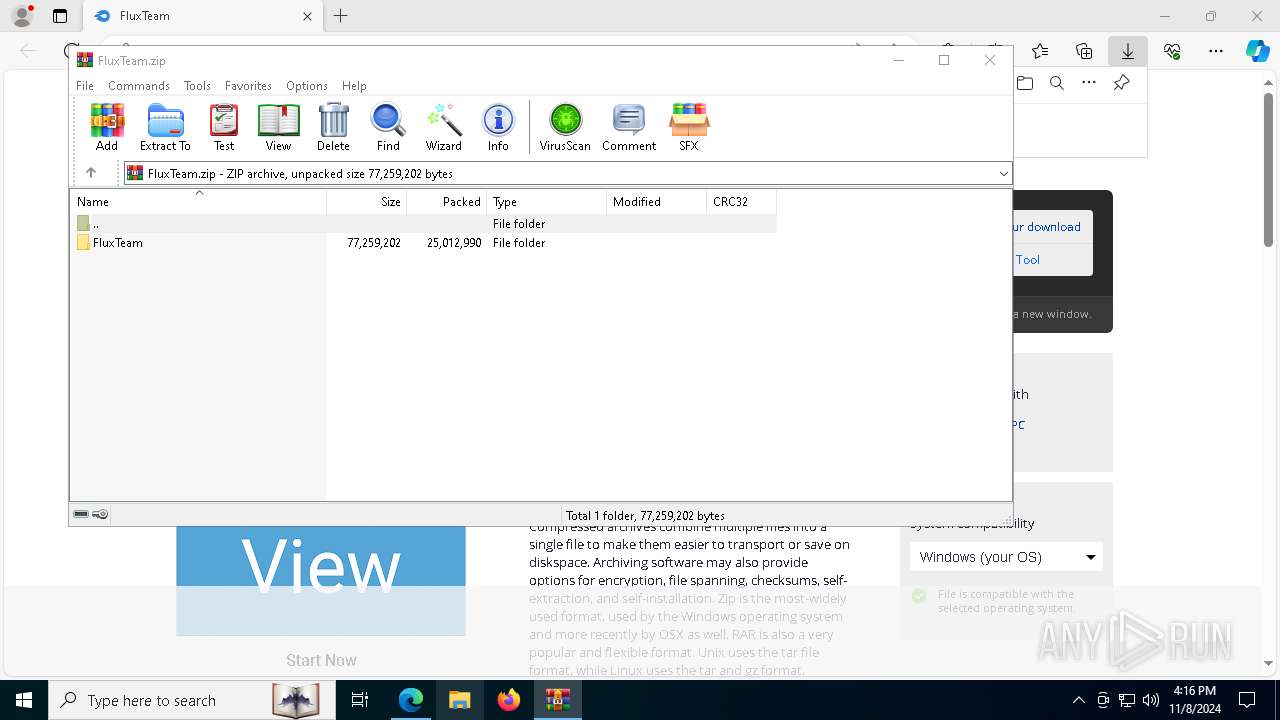The width and height of the screenshot is (1280, 720).
Task: Open the Help menu
Action: [x=354, y=86]
